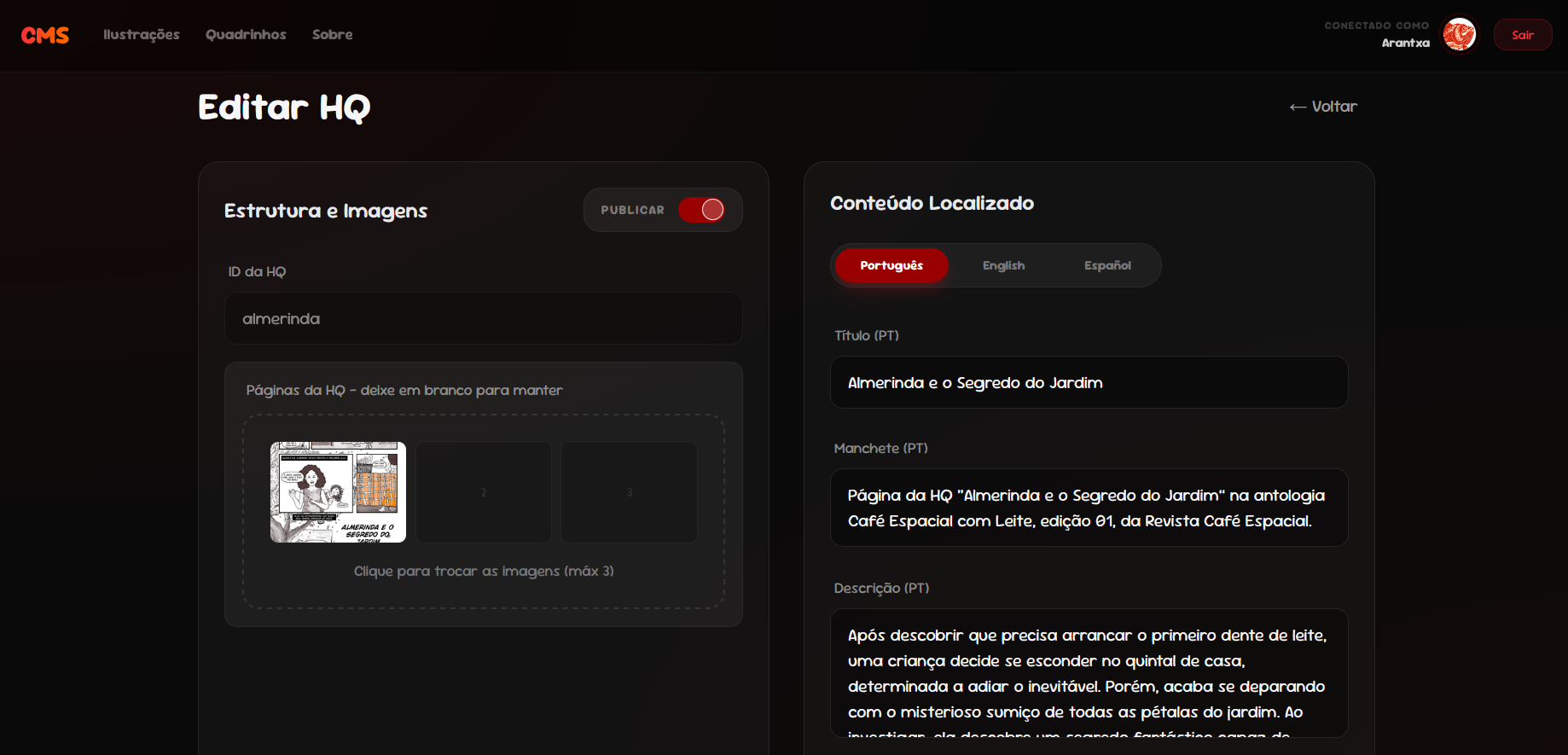Click the Arantxa user avatar
This screenshot has height=755, width=1568.
[x=1459, y=35]
